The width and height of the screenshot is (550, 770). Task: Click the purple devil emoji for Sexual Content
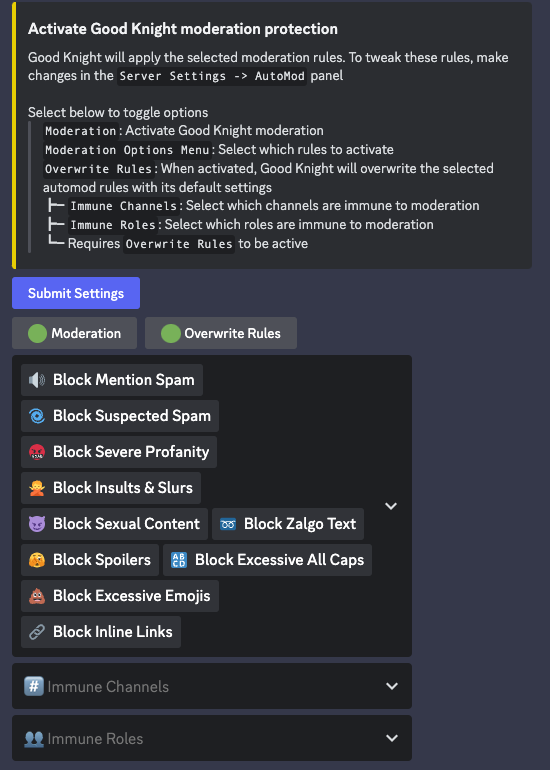(x=37, y=524)
